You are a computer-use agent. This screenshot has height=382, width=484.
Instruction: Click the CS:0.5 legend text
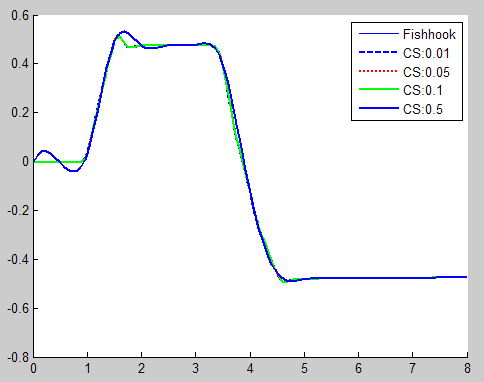click(423, 109)
